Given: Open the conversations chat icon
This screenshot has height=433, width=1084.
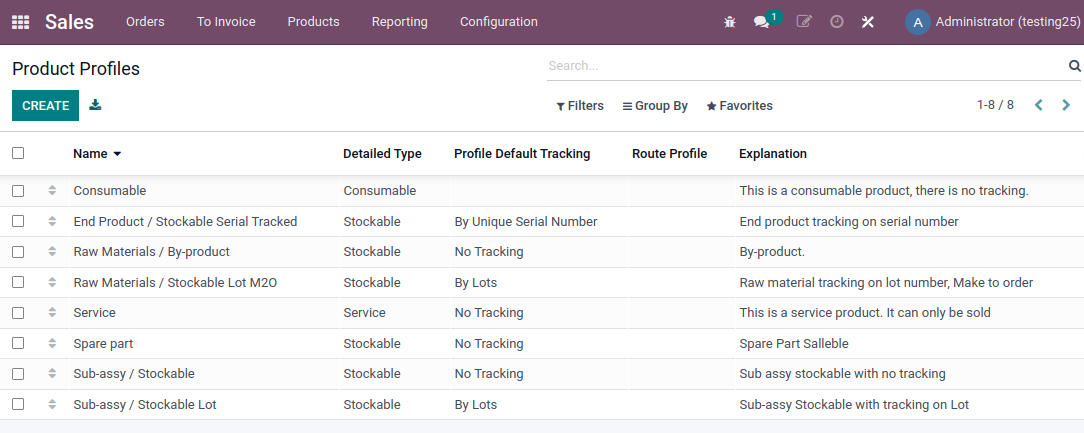Looking at the screenshot, I should click(x=762, y=22).
